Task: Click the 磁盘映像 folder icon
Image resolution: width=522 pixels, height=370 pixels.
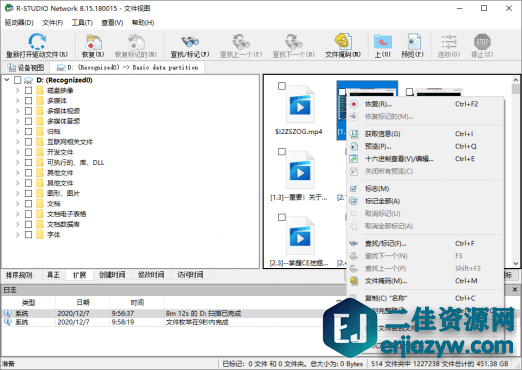Action: point(40,90)
